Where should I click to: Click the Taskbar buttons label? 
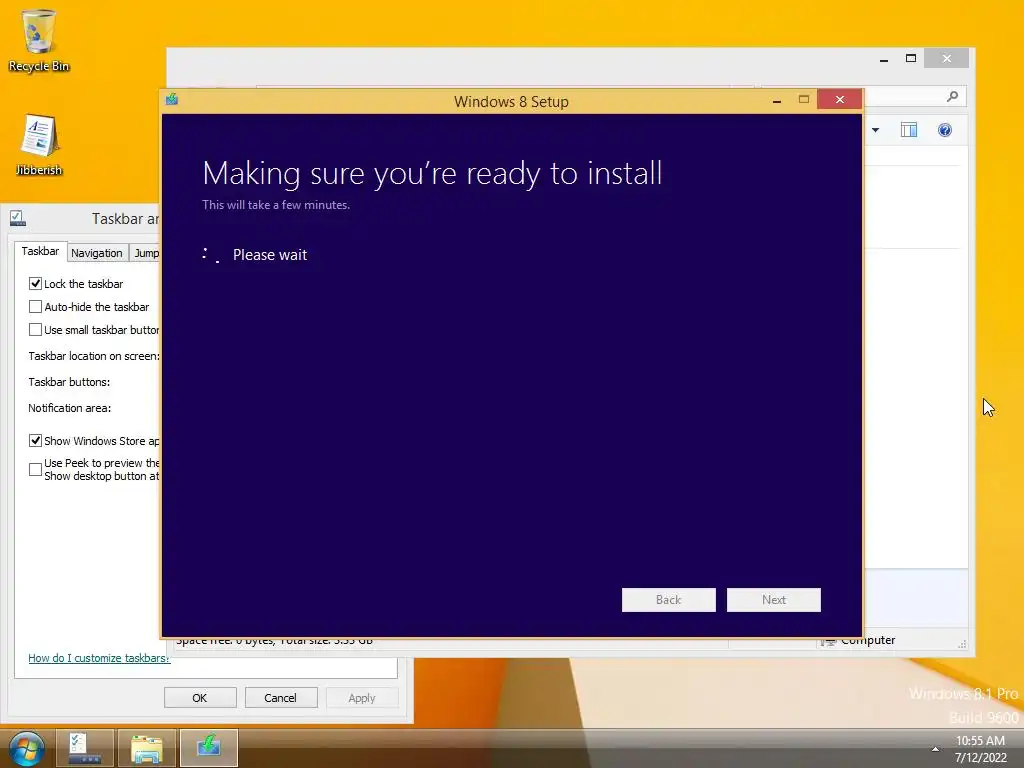pyautogui.click(x=69, y=382)
